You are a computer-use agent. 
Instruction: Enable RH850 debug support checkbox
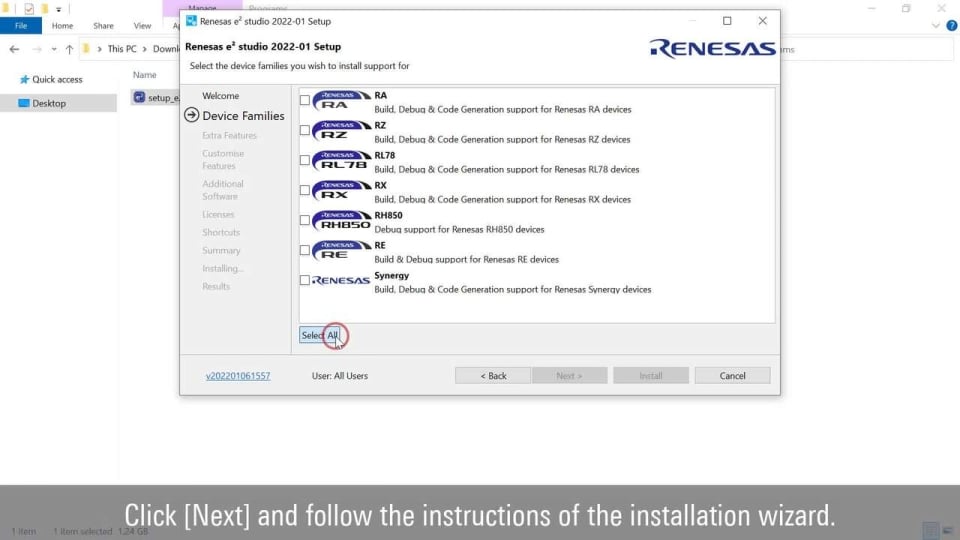(304, 220)
